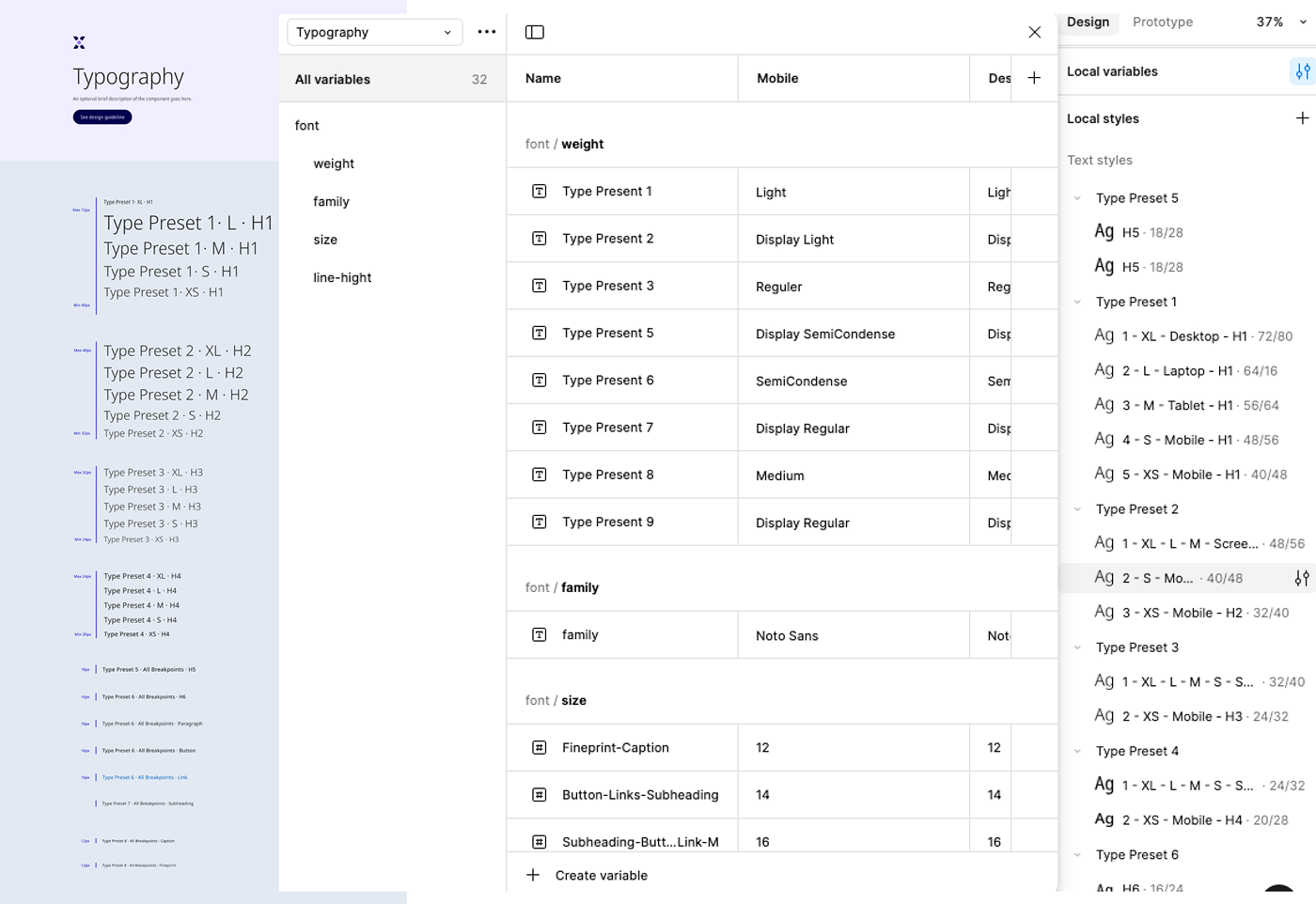Screen dimensions: 1316x904
Task: Toggle the sidebar panel icon
Action: pos(535,32)
